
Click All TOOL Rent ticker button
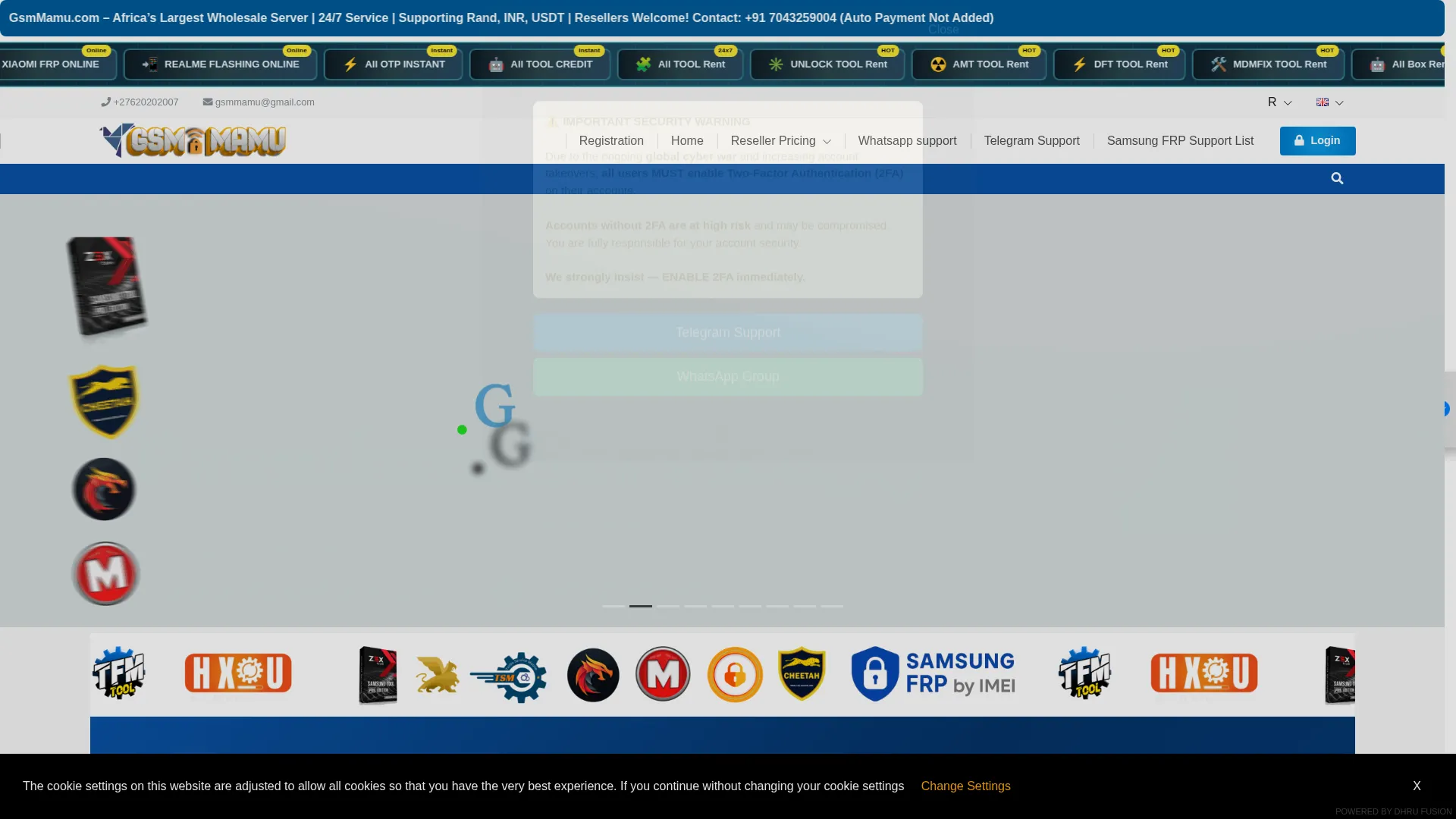pos(680,64)
